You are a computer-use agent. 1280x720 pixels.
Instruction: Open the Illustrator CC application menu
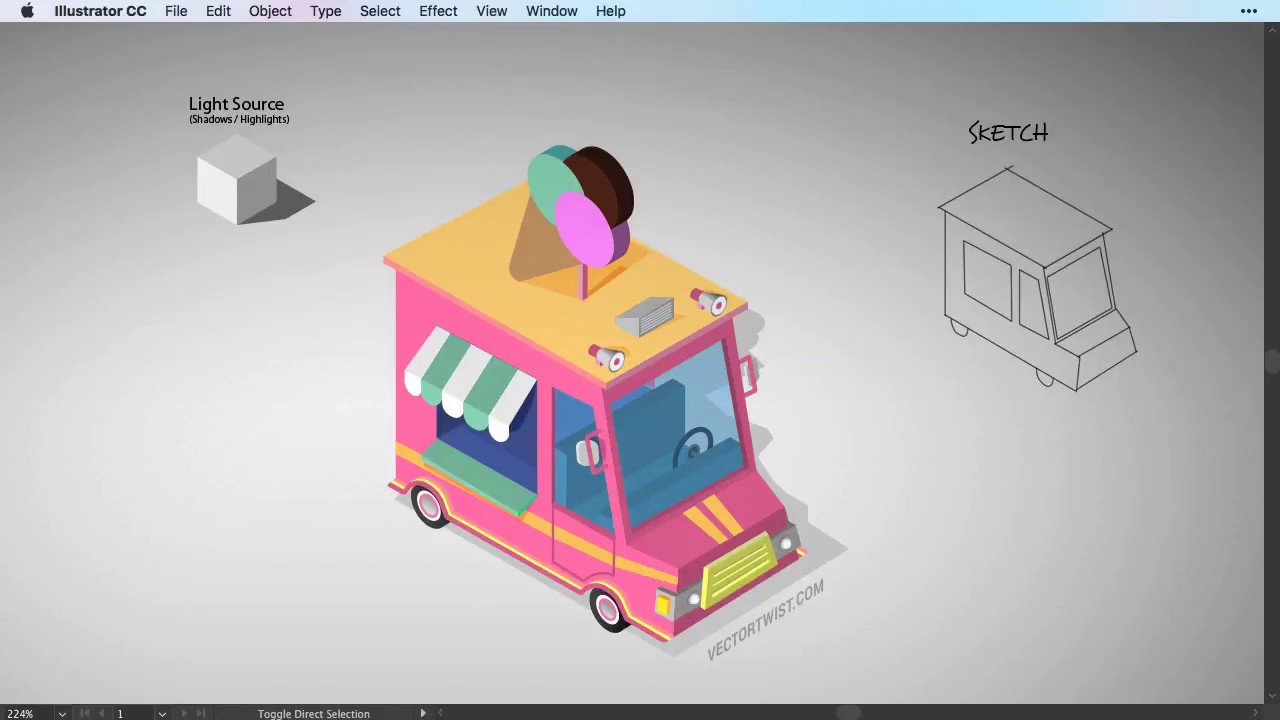tap(100, 11)
